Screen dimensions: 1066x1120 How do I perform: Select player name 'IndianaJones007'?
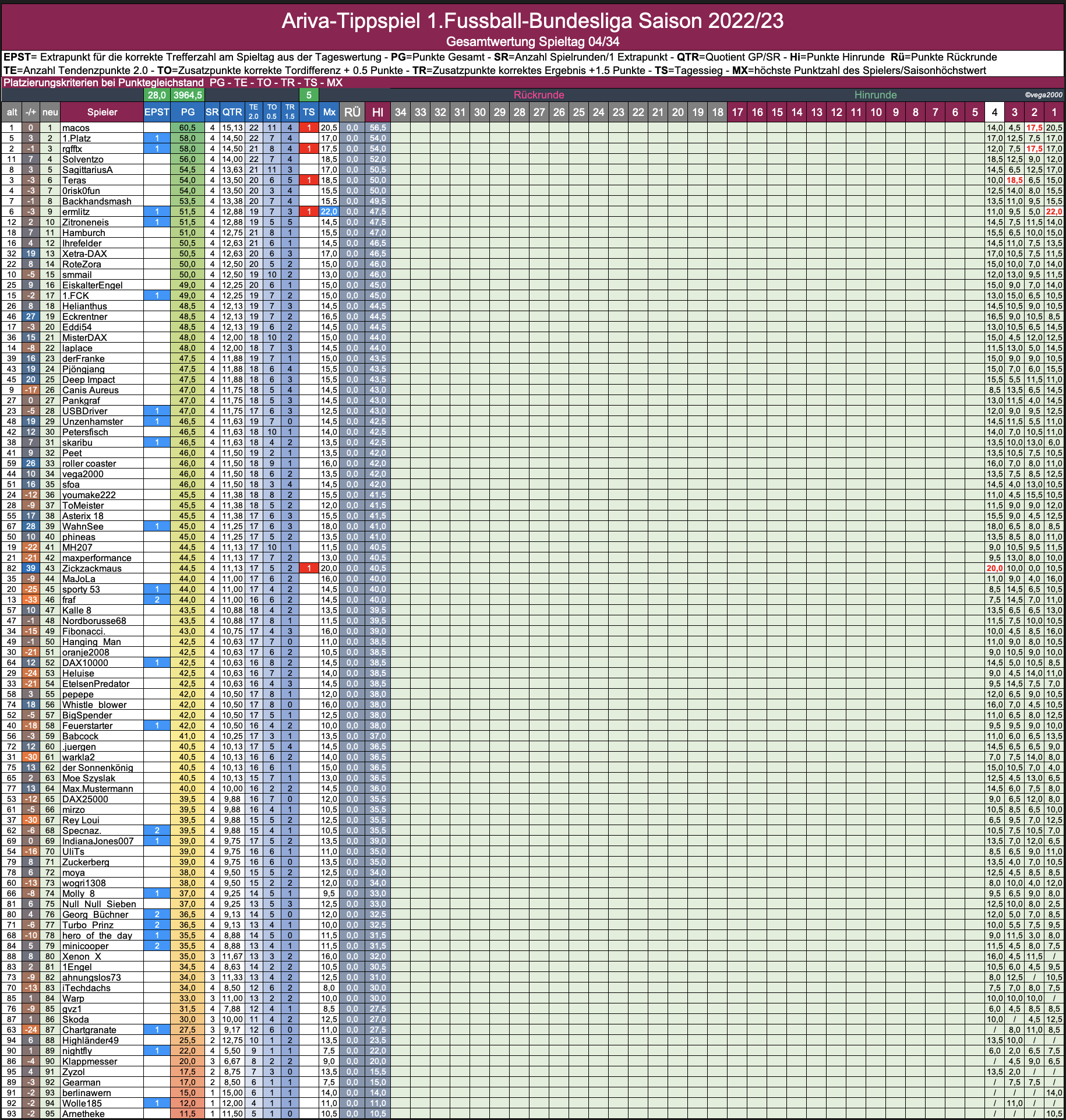98,841
